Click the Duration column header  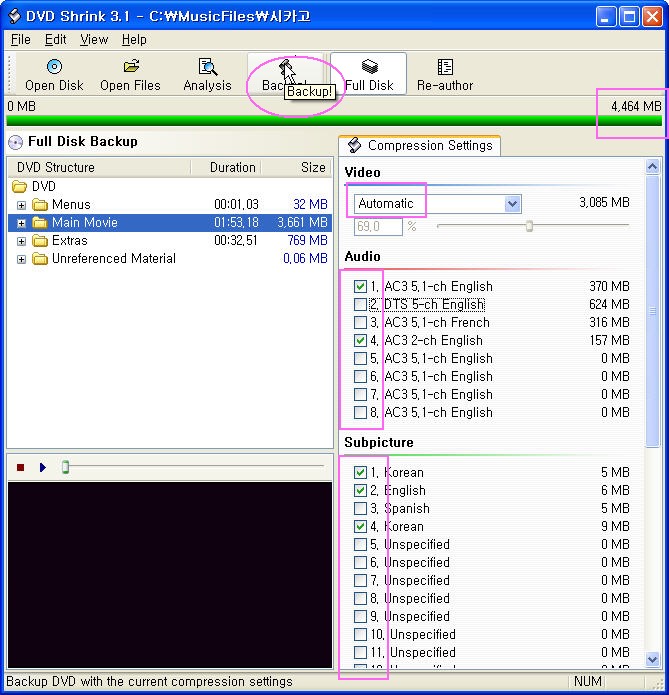pos(226,167)
